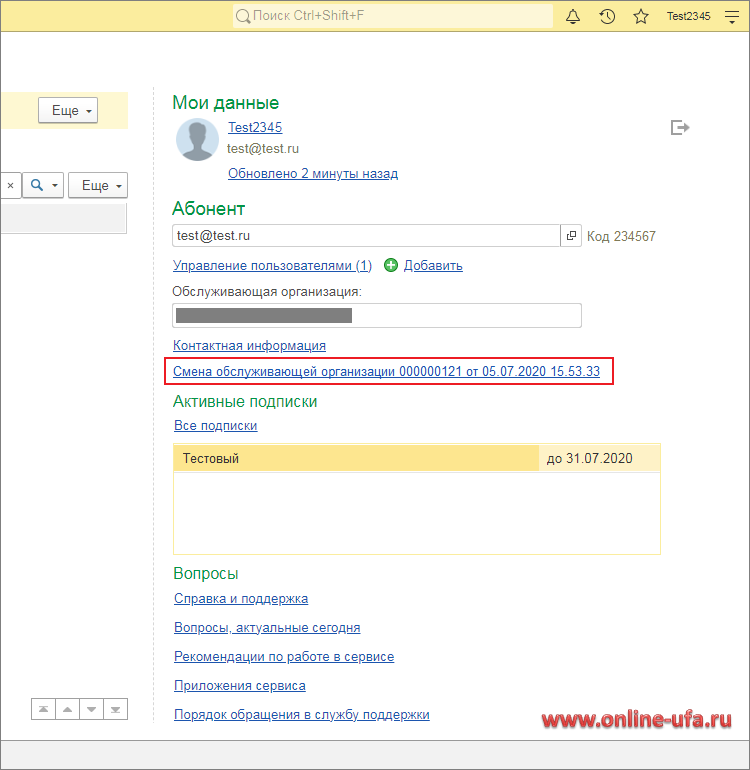750x770 pixels.
Task: Open Приложения сервиса link
Action: (240, 686)
